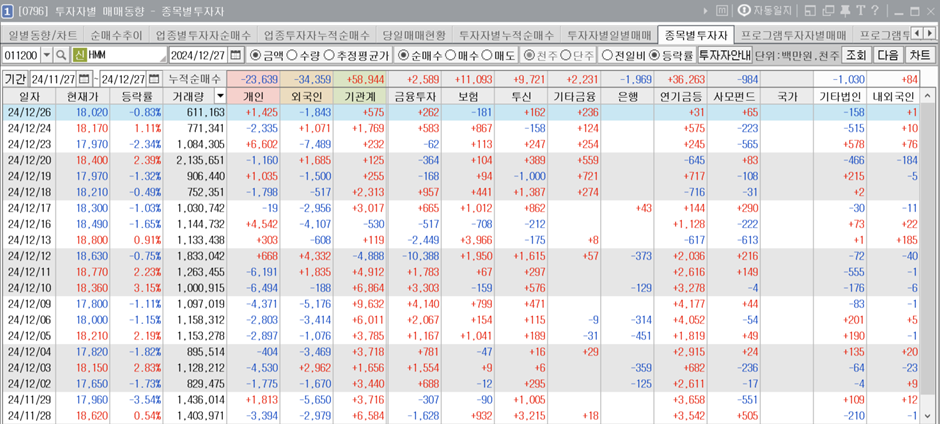Click the 차트 button
940x424 pixels.
(921, 54)
